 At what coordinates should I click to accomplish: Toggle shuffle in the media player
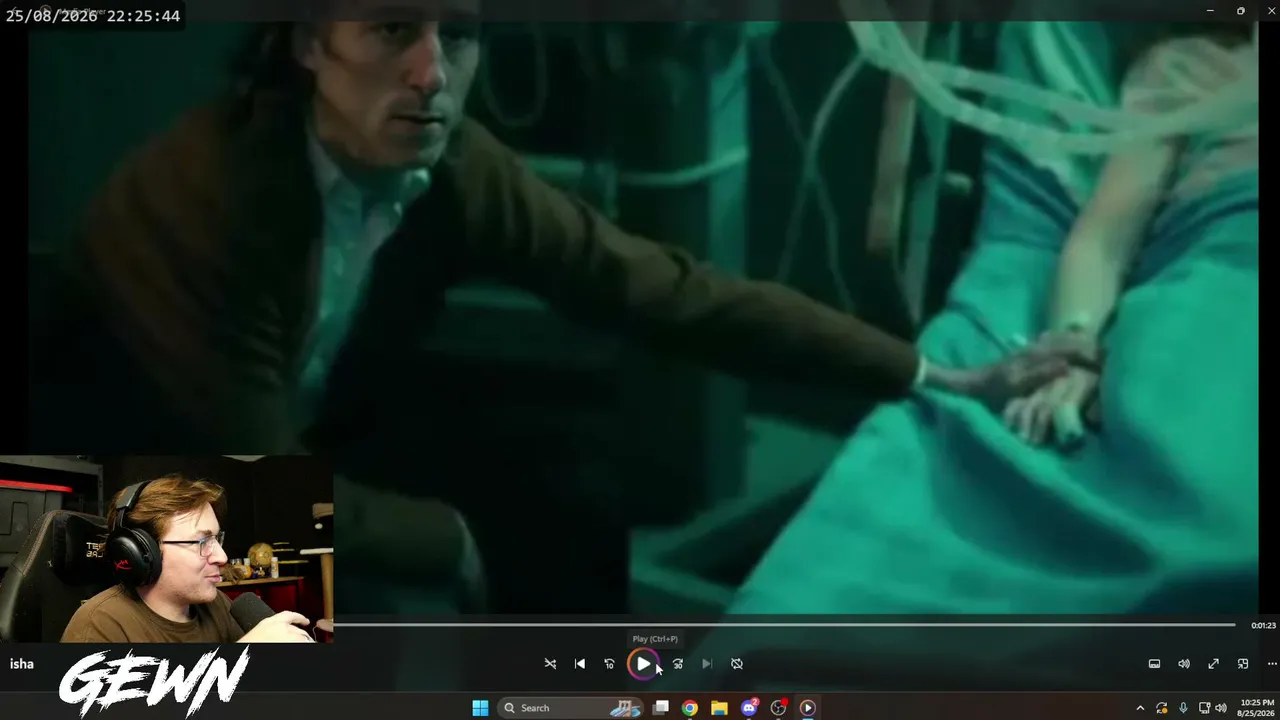click(550, 664)
